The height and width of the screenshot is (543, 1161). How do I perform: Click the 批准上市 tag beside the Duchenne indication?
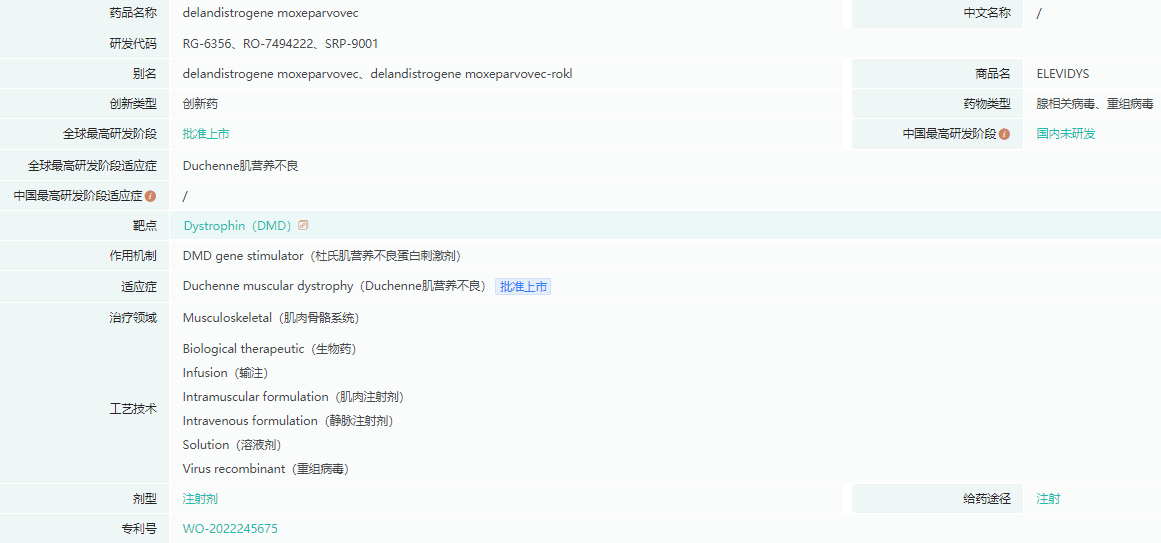tap(523, 287)
